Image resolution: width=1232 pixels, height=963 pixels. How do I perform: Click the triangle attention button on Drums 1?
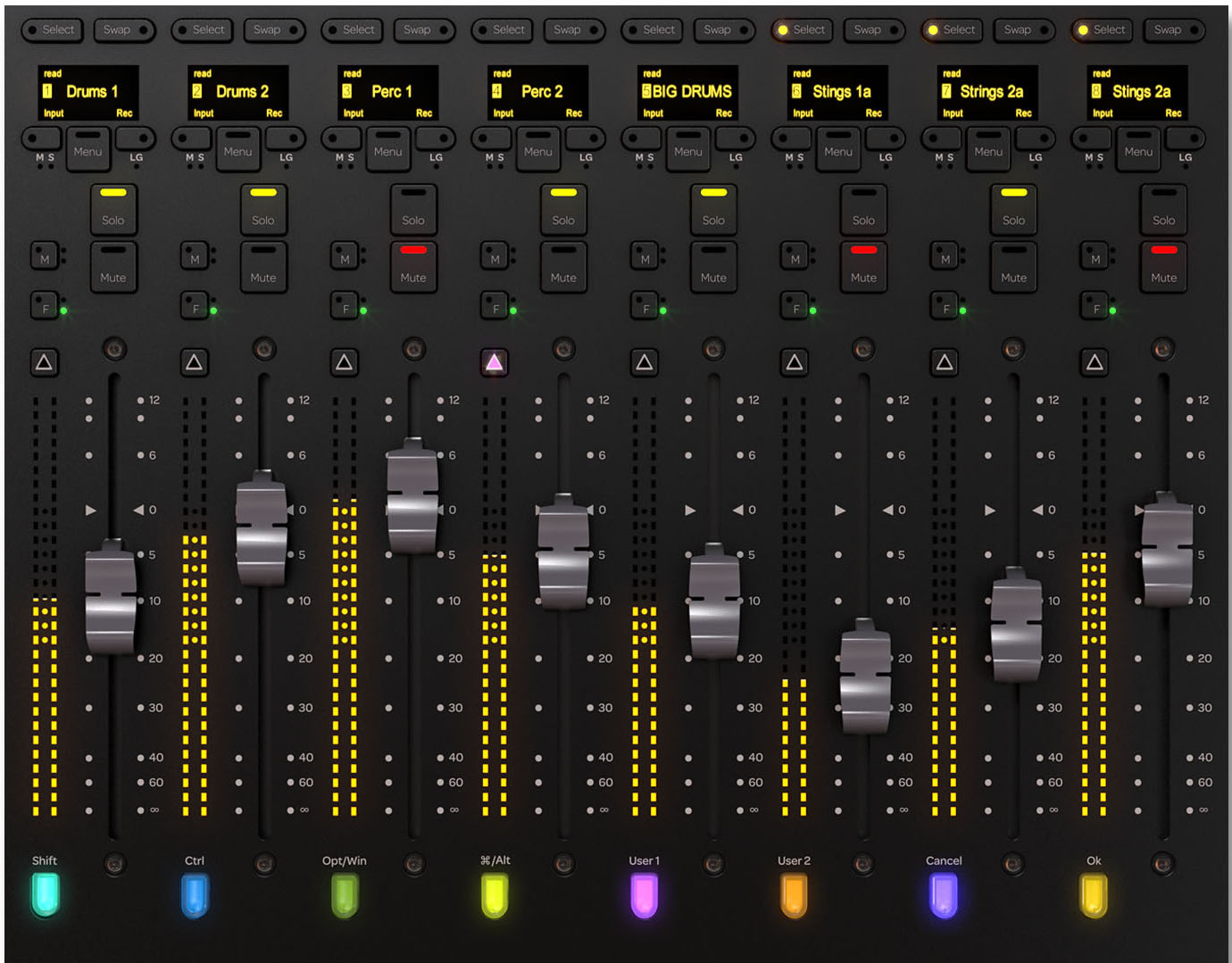tap(45, 362)
